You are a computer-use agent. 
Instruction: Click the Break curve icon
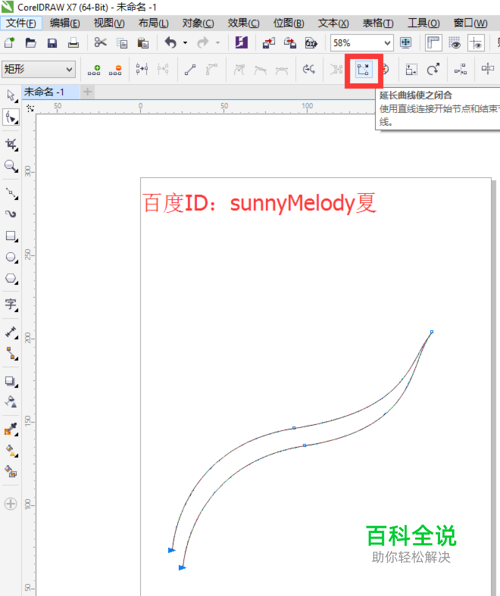(x=163, y=69)
